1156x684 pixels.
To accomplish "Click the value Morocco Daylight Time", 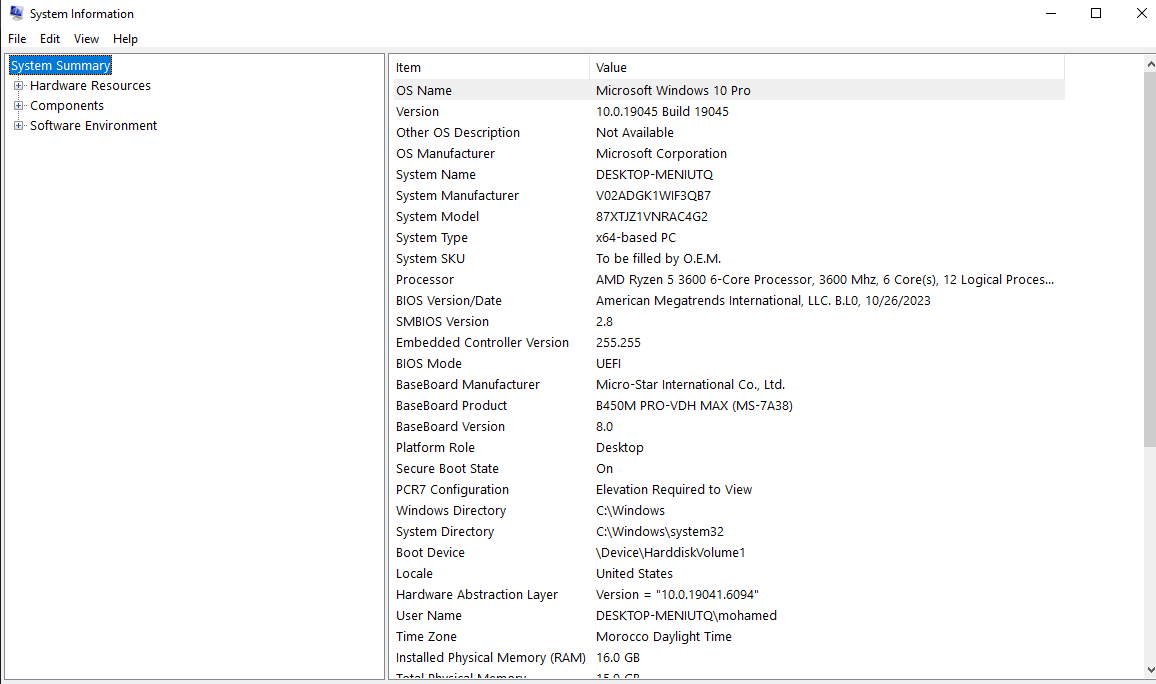I will tap(664, 637).
